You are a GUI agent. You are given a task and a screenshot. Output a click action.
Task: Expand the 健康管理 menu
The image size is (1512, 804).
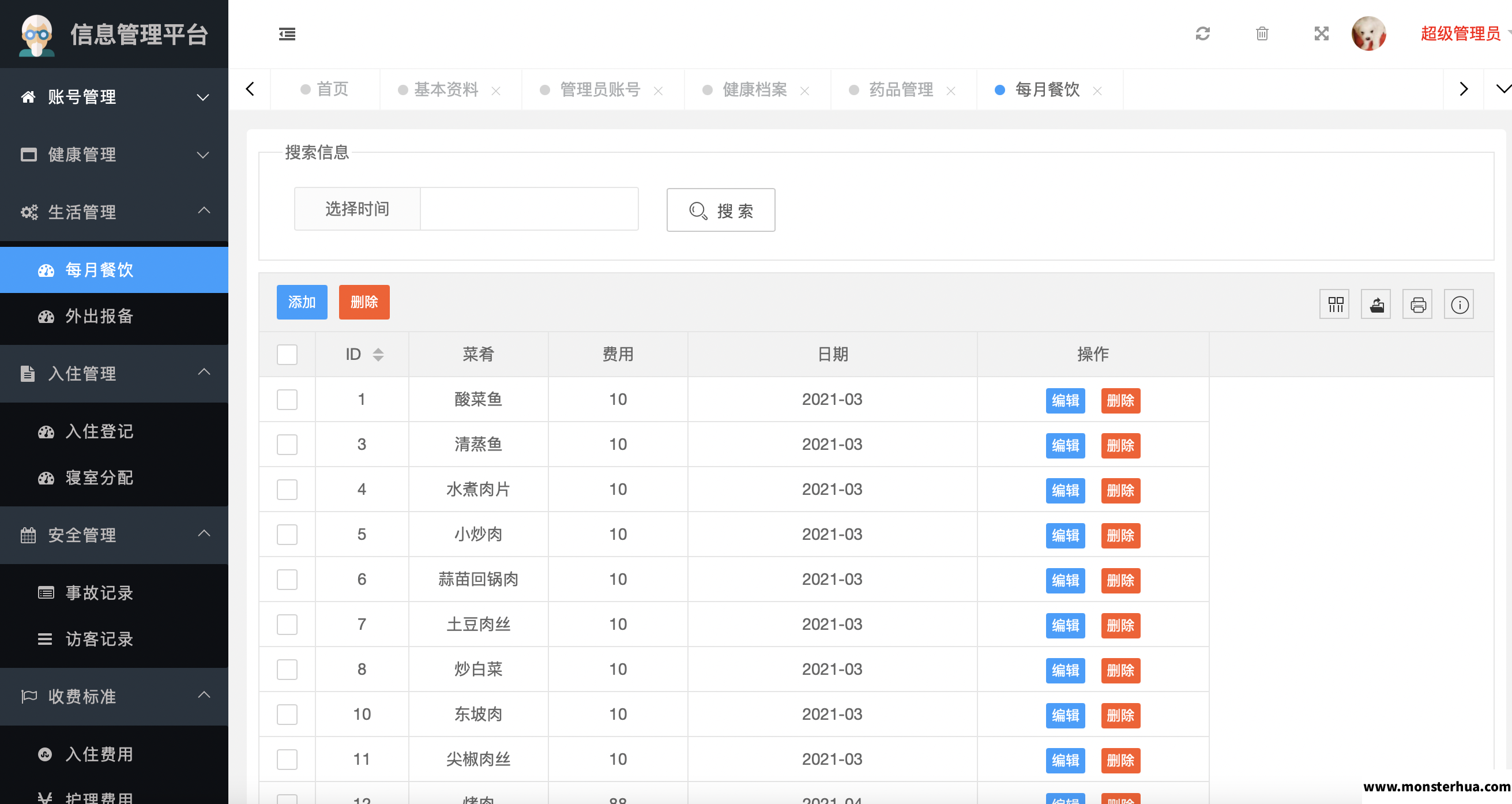114,155
